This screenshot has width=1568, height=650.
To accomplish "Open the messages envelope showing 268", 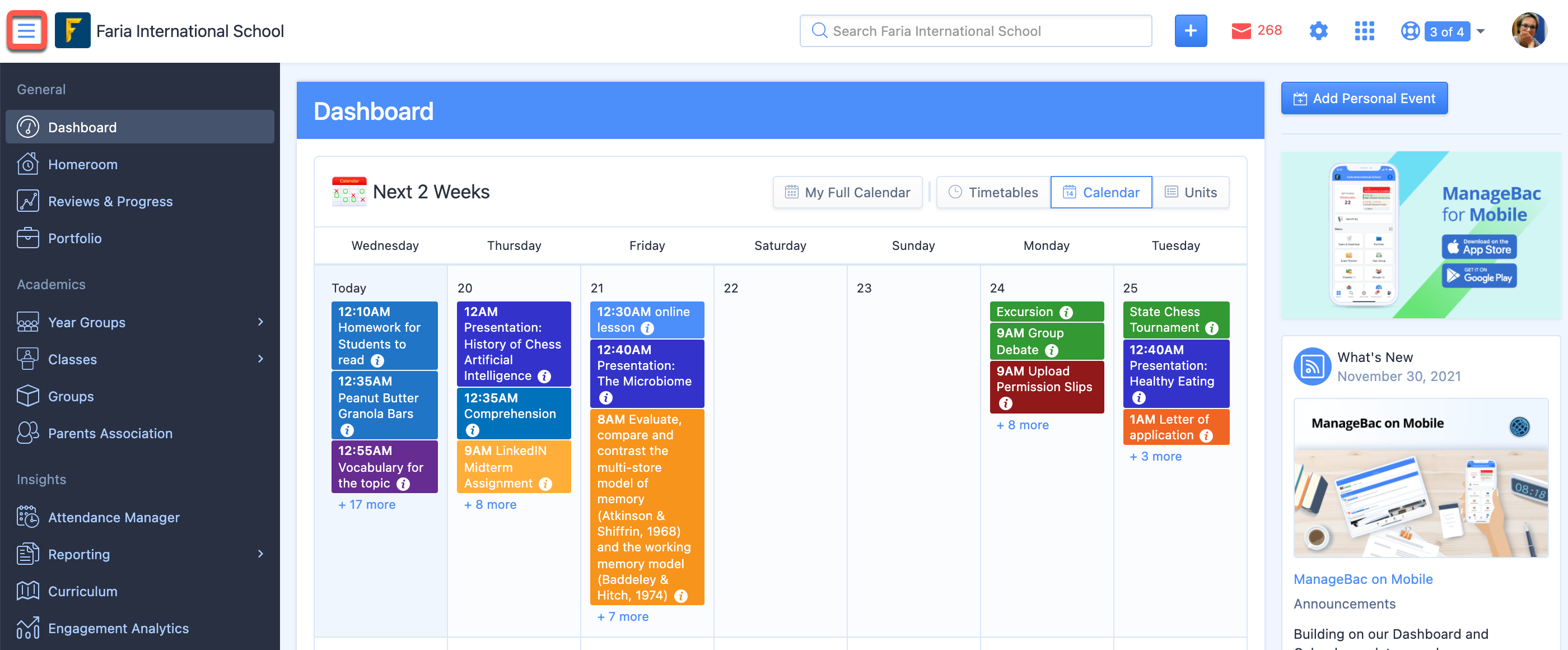I will (x=1256, y=30).
